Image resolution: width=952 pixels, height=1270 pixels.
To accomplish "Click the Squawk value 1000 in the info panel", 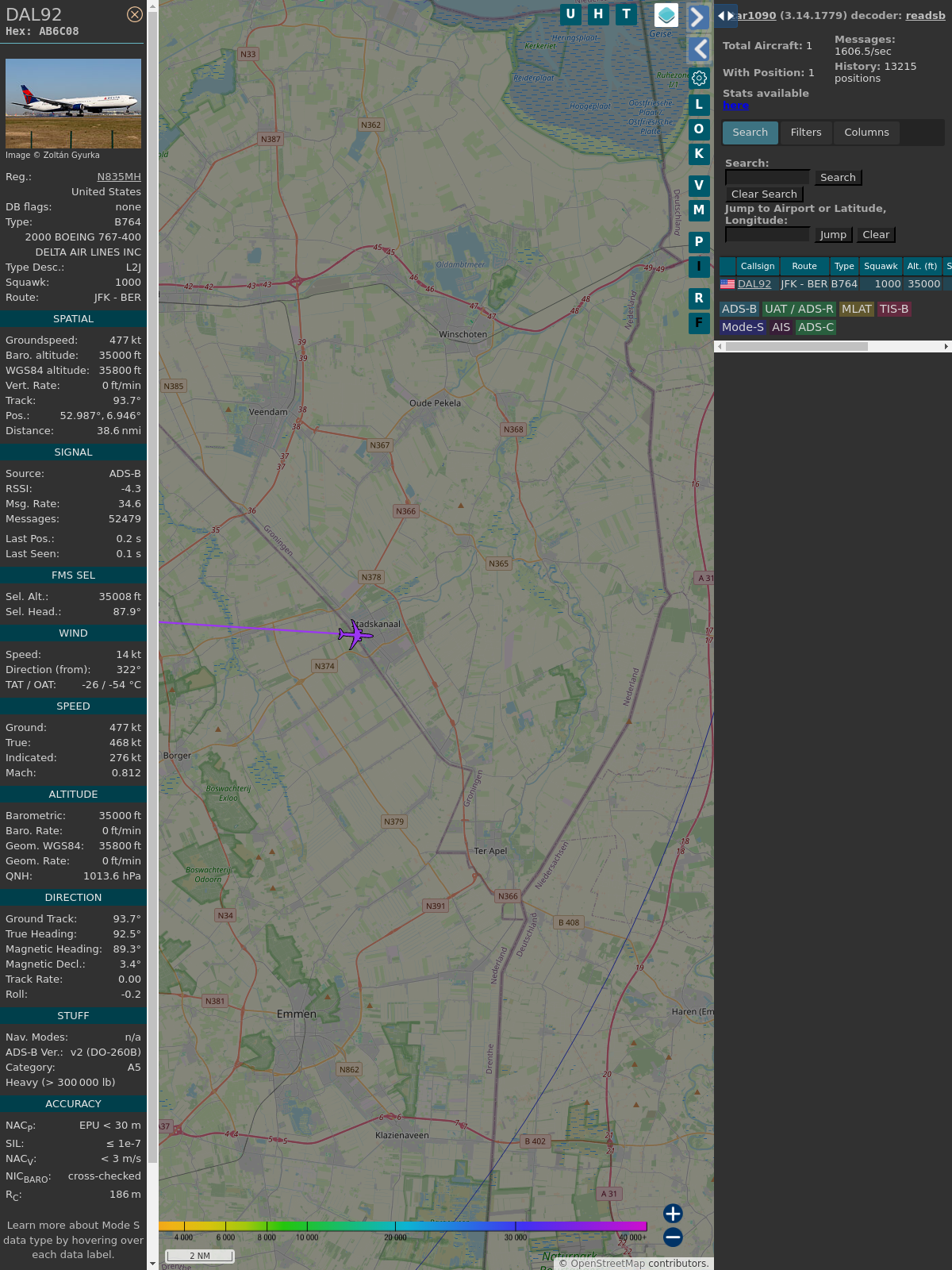I will 128,283.
